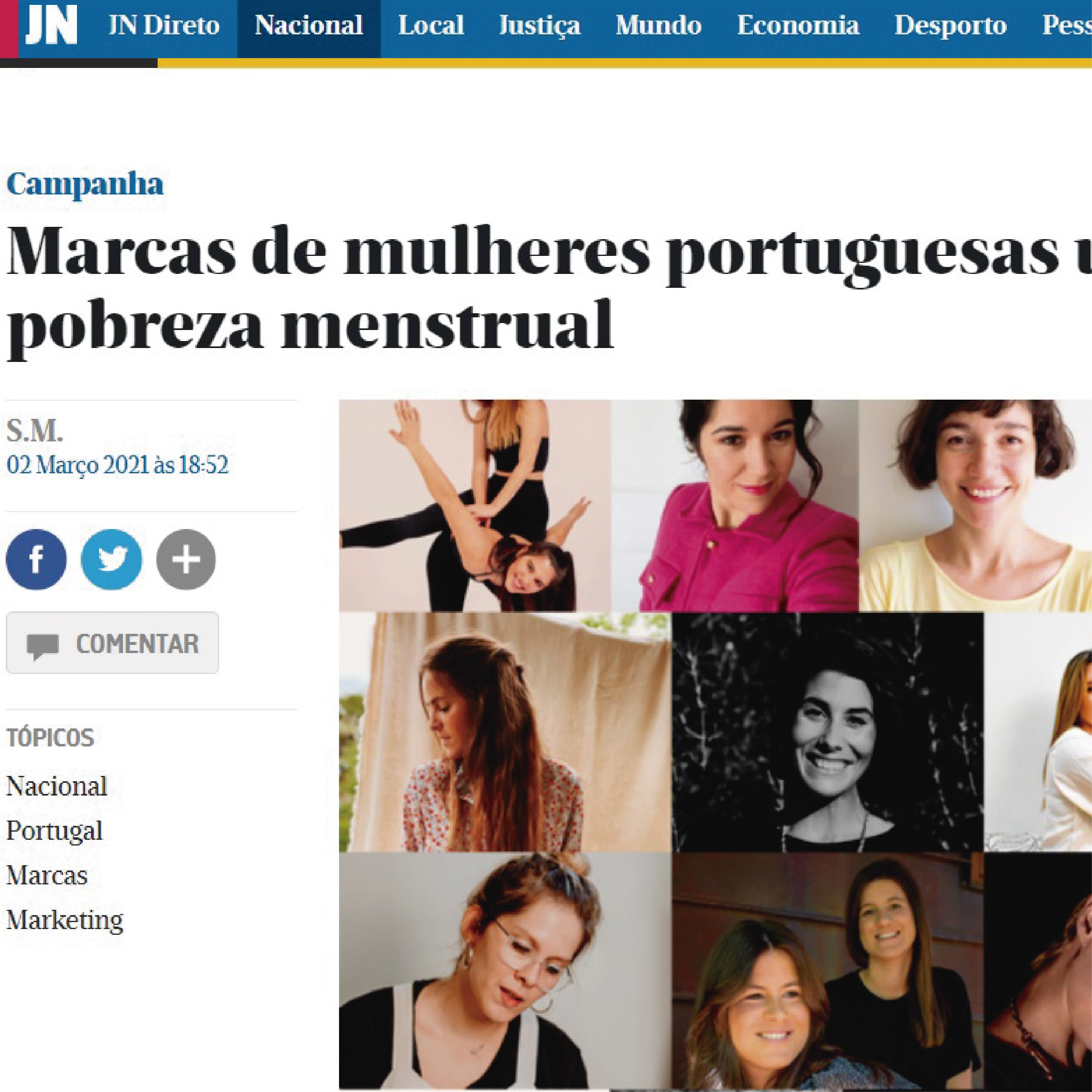
Task: Select the Nacional tab
Action: click(x=309, y=26)
